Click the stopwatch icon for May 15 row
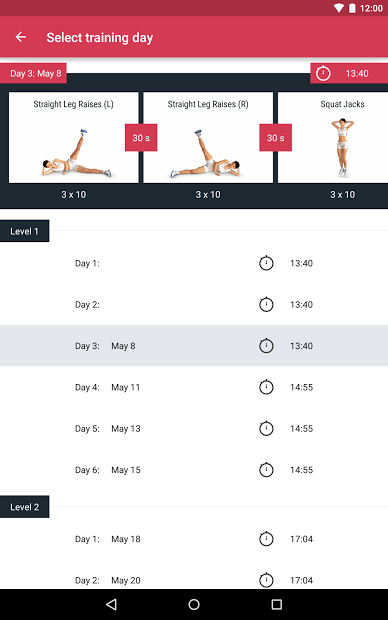Screen dimensions: 388x620 coord(266,469)
